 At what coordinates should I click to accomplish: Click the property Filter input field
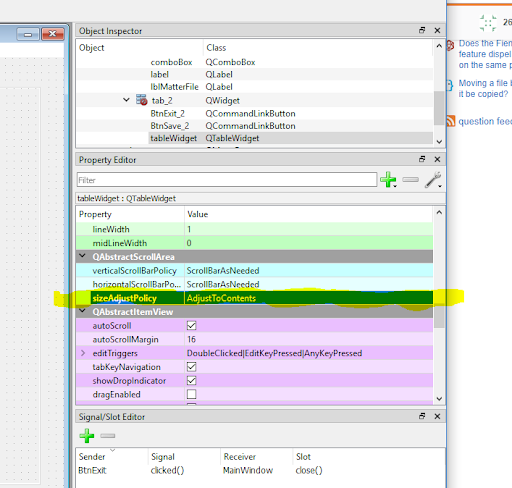pos(227,180)
